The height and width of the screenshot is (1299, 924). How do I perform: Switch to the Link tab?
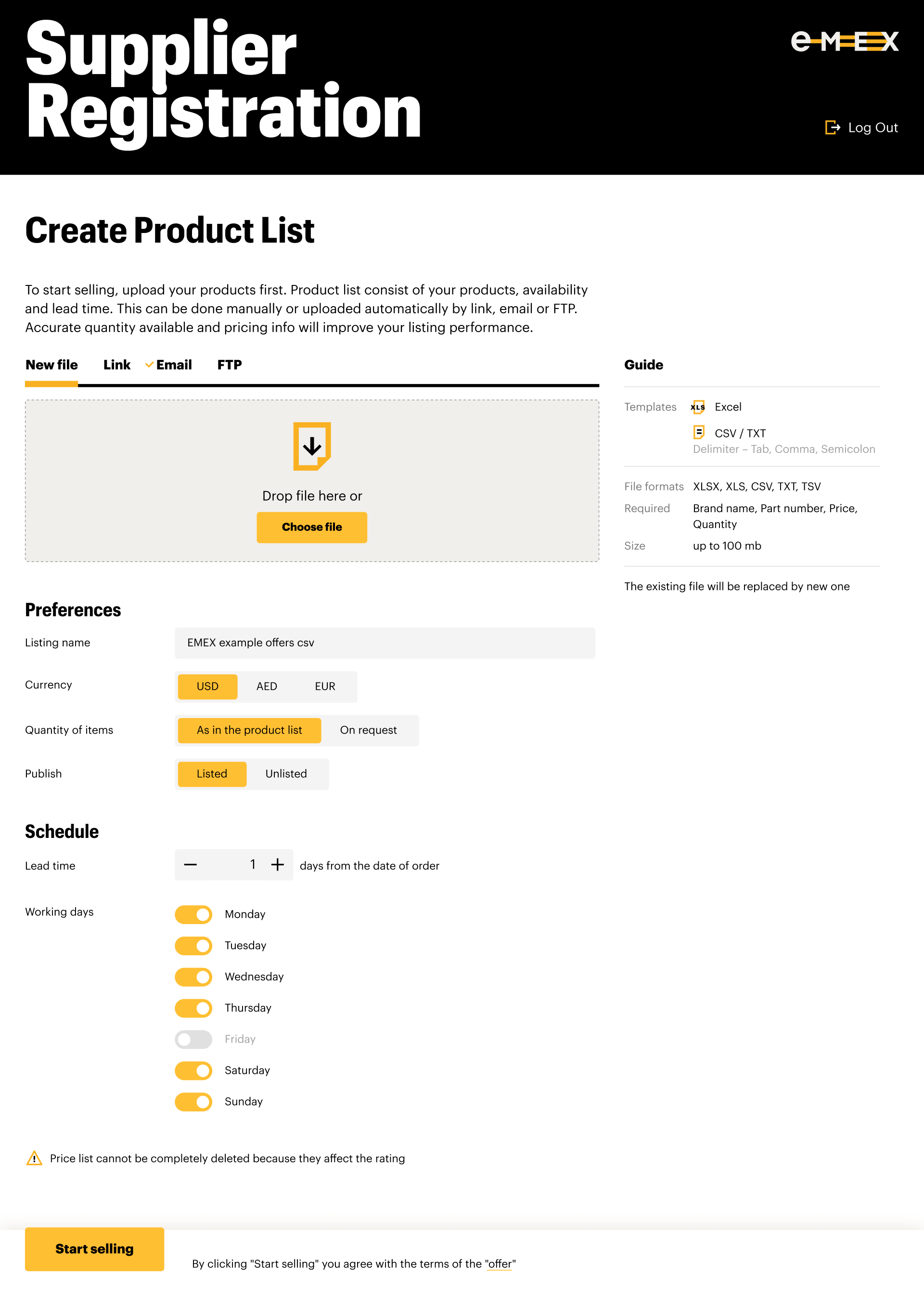coord(116,365)
